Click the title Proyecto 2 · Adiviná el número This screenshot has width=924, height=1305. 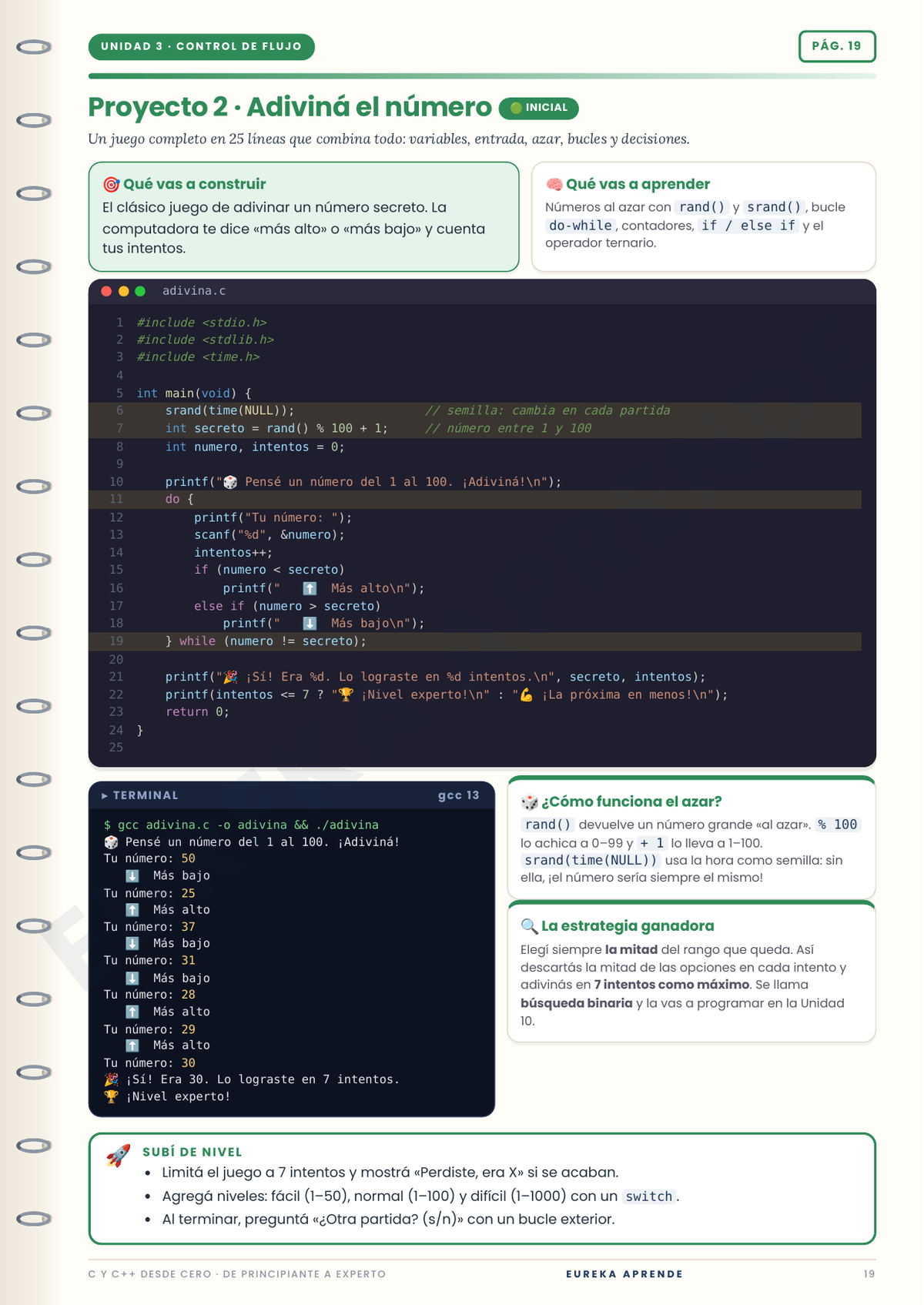[290, 107]
